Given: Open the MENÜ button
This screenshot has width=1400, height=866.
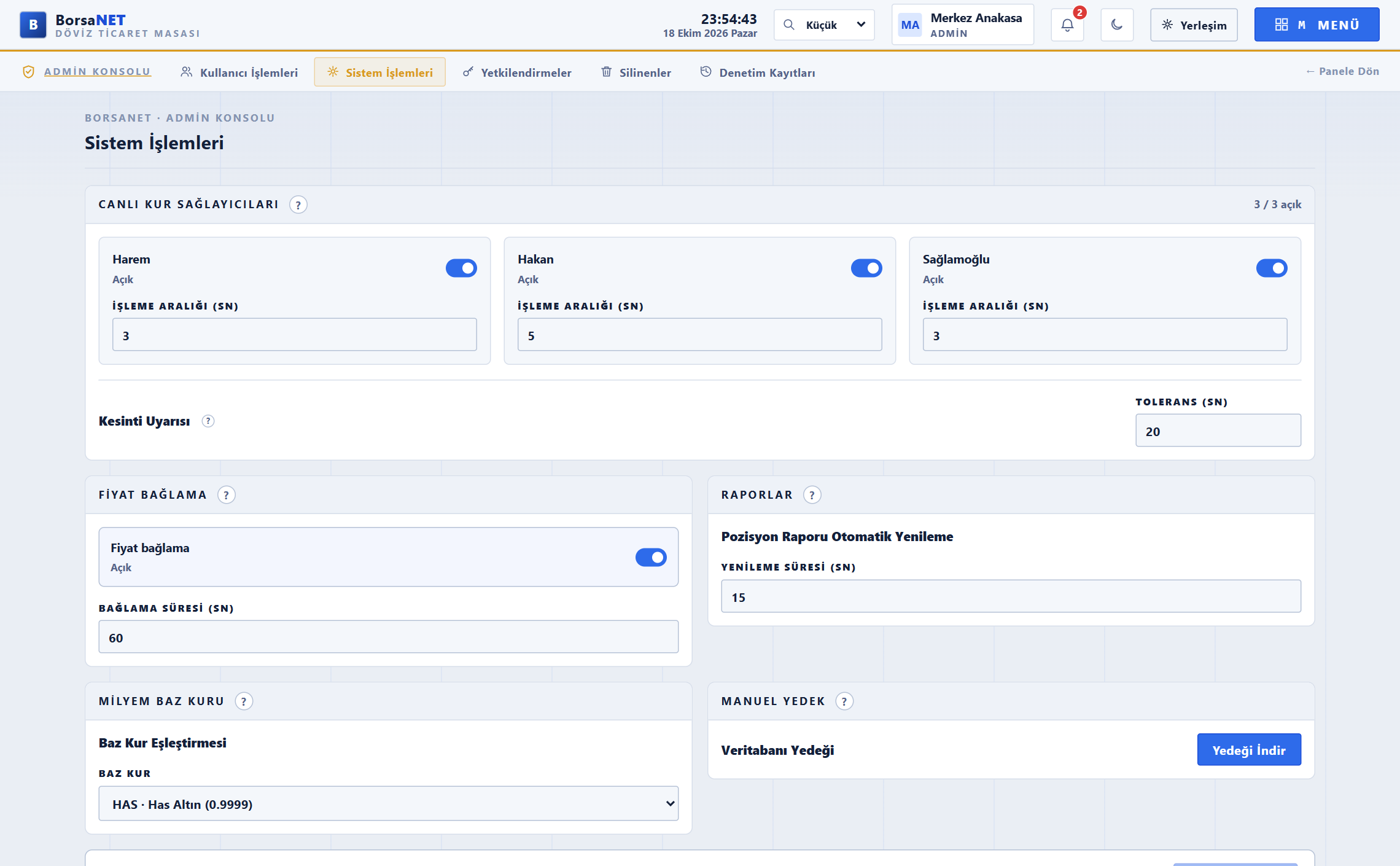Looking at the screenshot, I should (x=1317, y=25).
